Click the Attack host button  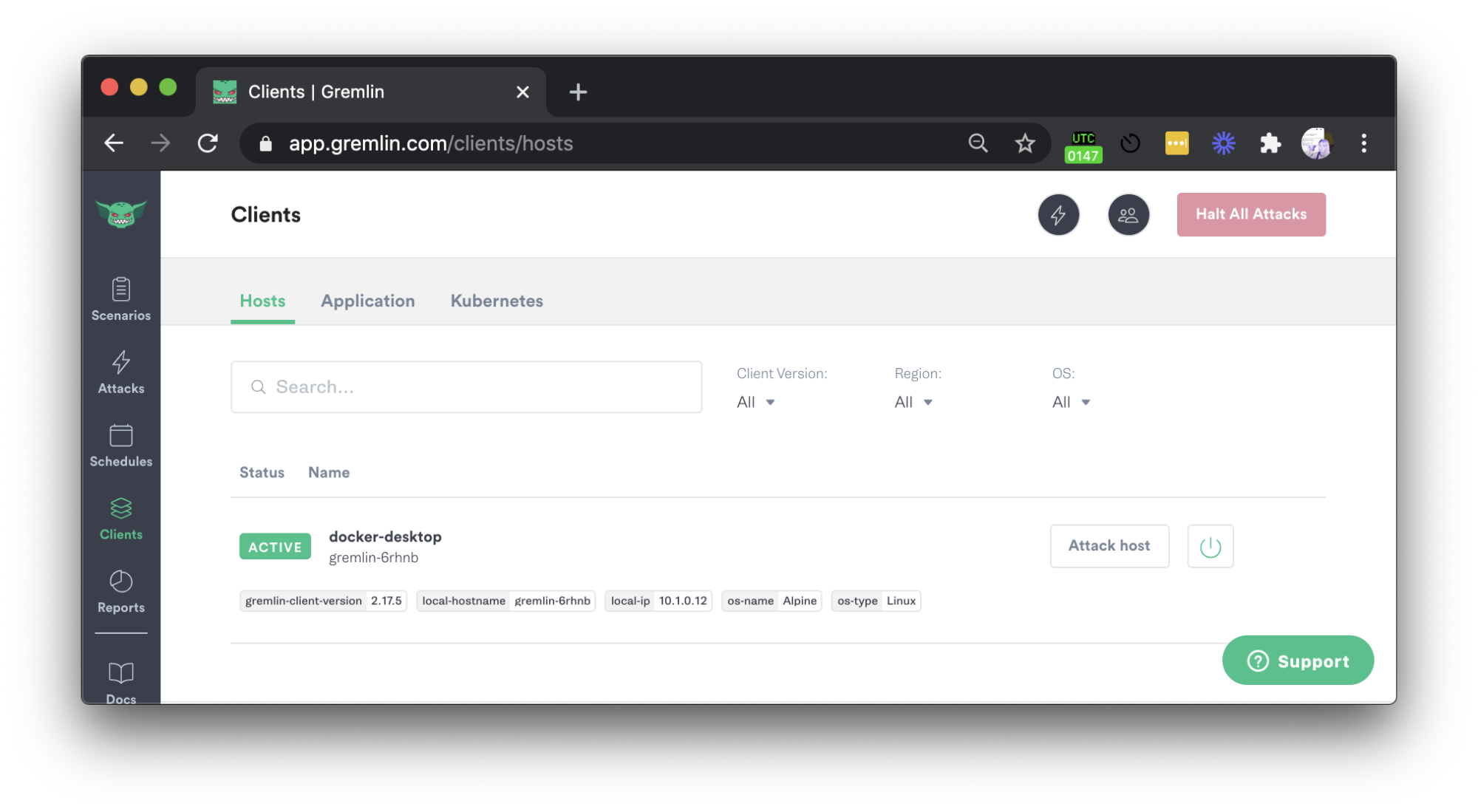coord(1109,546)
